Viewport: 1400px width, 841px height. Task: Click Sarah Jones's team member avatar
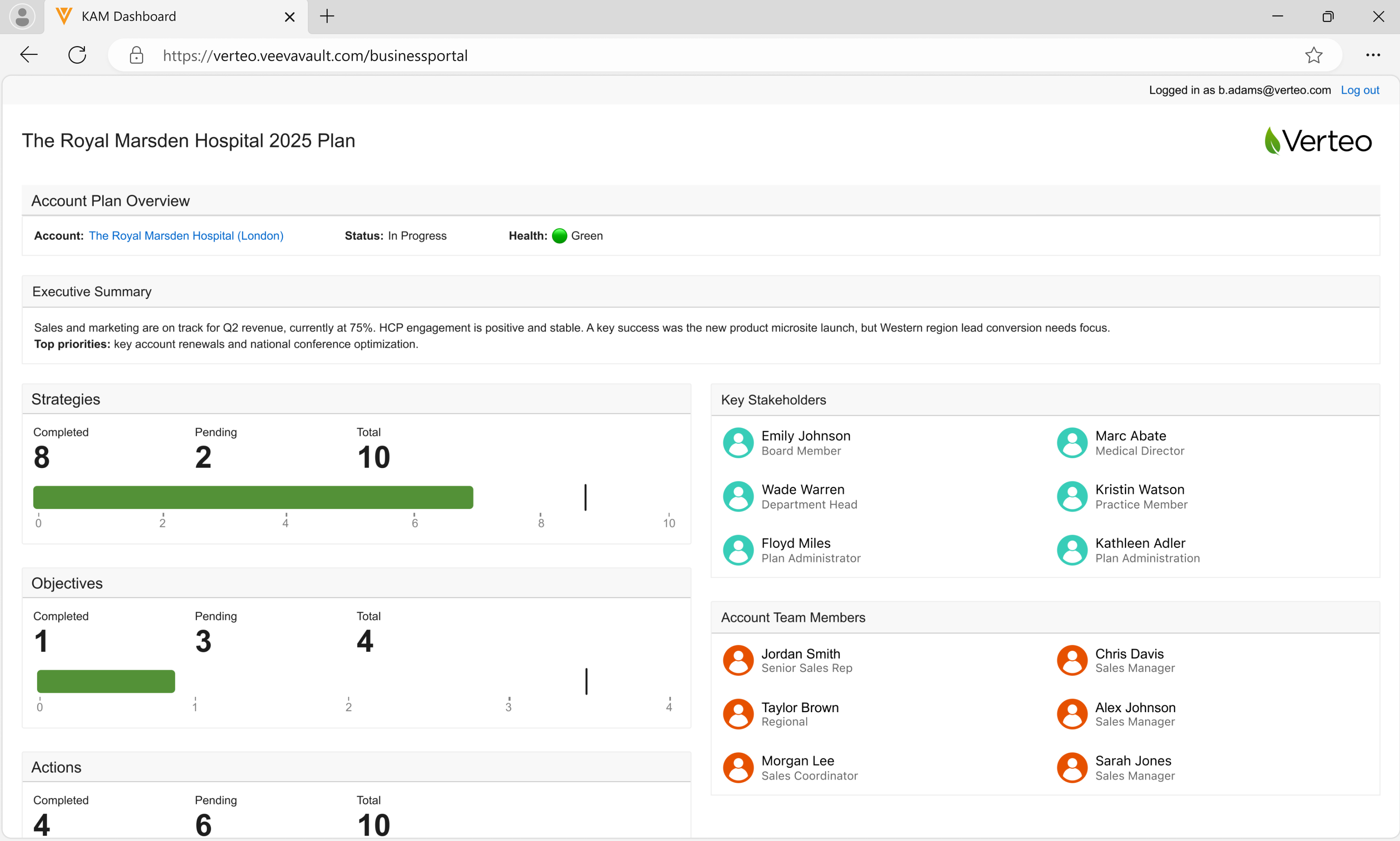click(x=1072, y=767)
